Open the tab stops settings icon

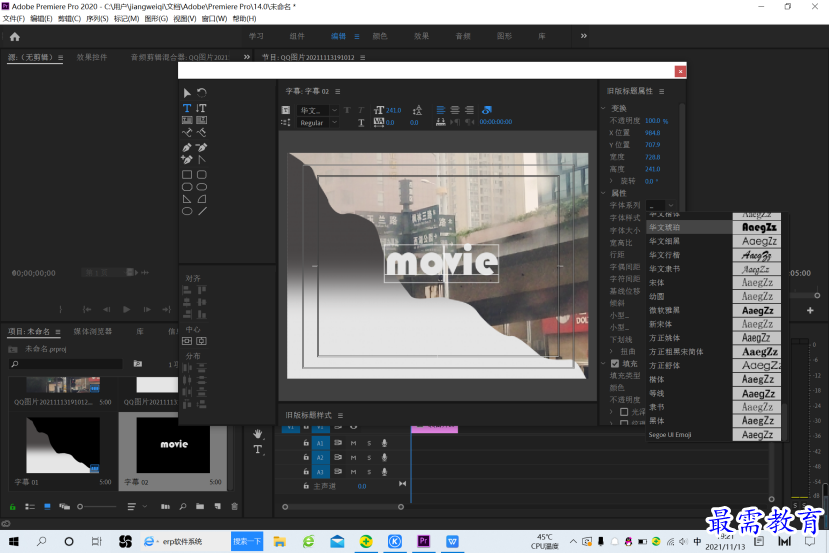[x=440, y=122]
